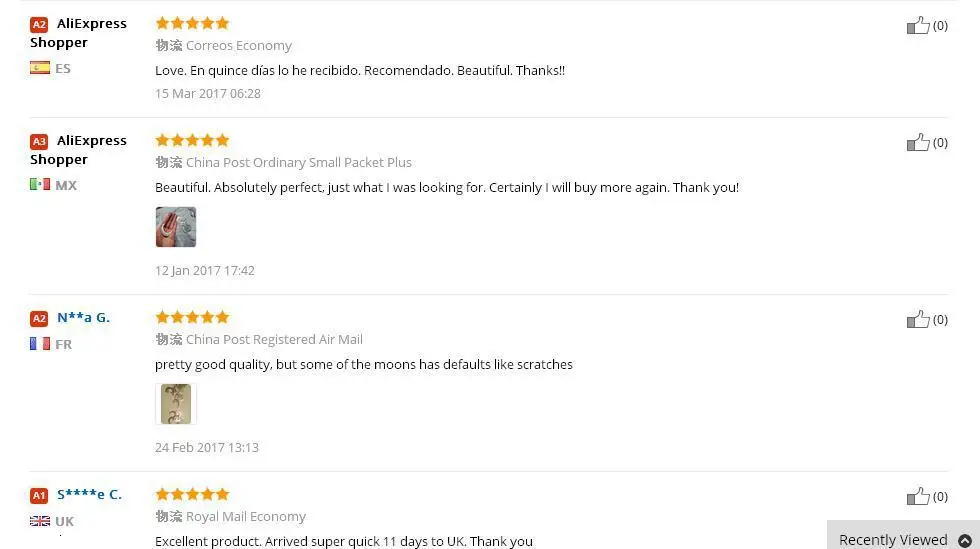Enlarge the moons photo in the FR review
Image resolution: width=980 pixels, height=549 pixels.
(x=176, y=404)
